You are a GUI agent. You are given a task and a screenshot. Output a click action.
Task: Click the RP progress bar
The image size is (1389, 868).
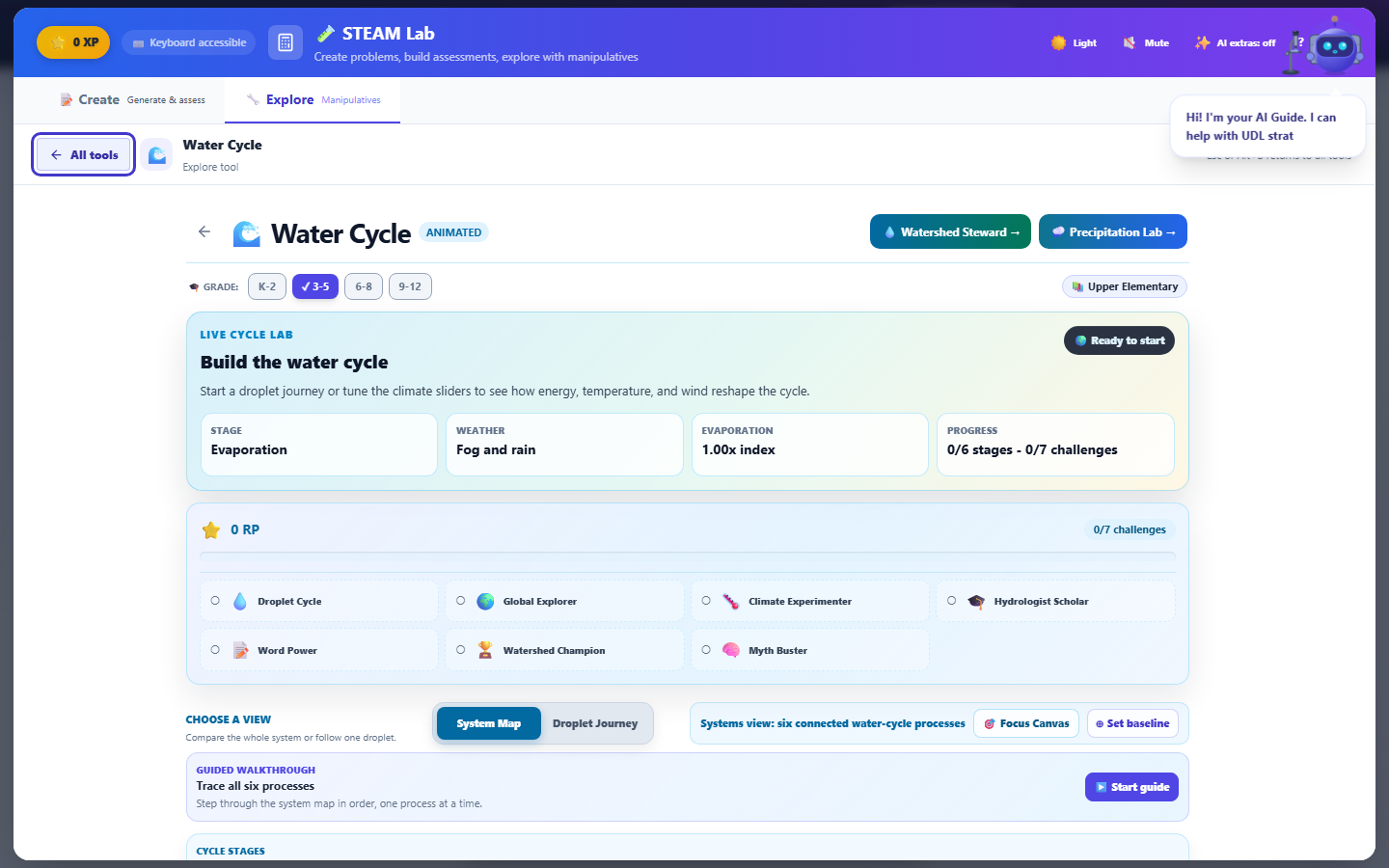pyautogui.click(x=687, y=556)
